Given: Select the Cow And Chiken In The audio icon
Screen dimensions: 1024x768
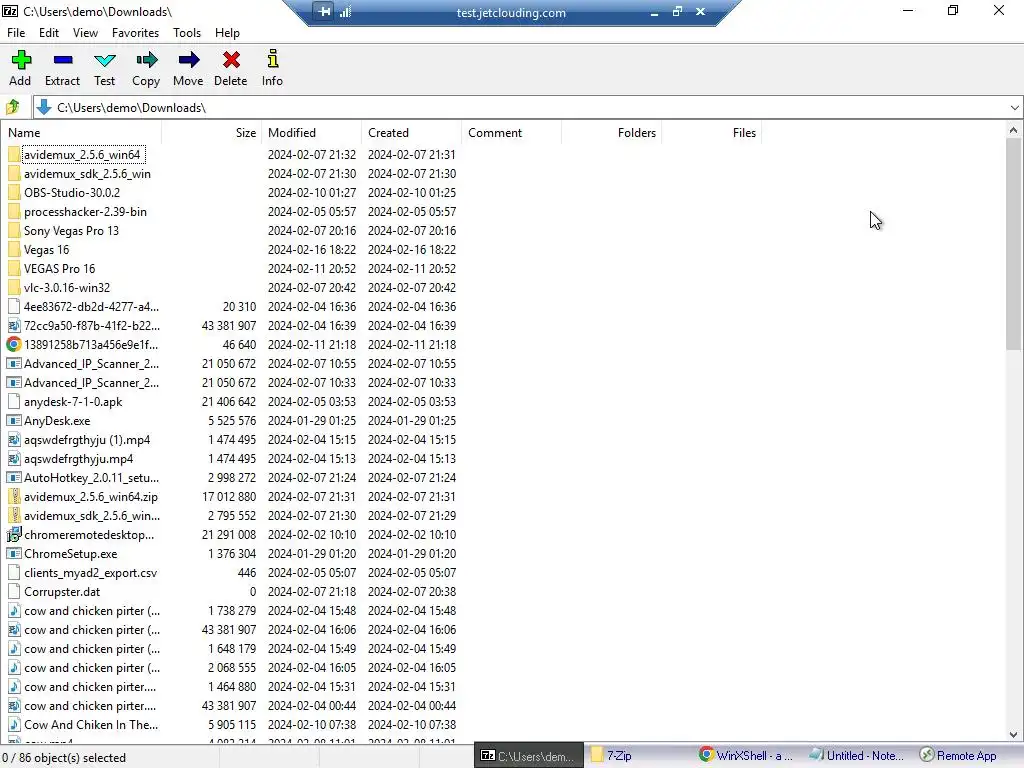Looking at the screenshot, I should click(14, 724).
